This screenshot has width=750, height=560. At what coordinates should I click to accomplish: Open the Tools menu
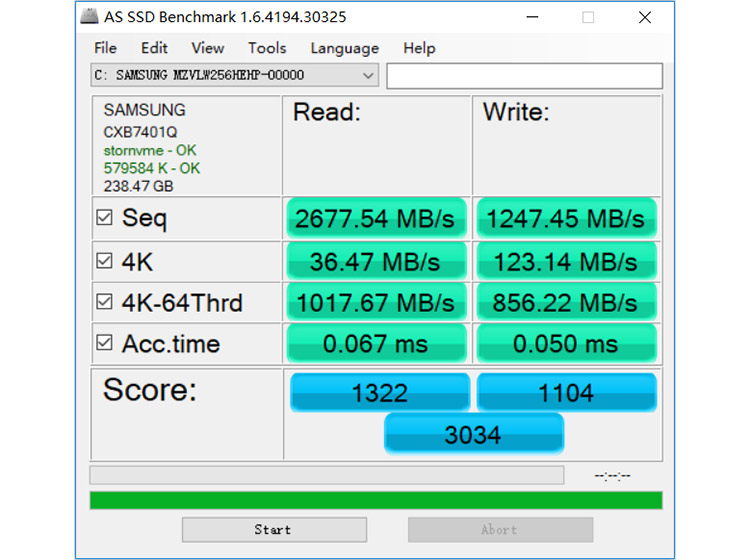tap(267, 48)
